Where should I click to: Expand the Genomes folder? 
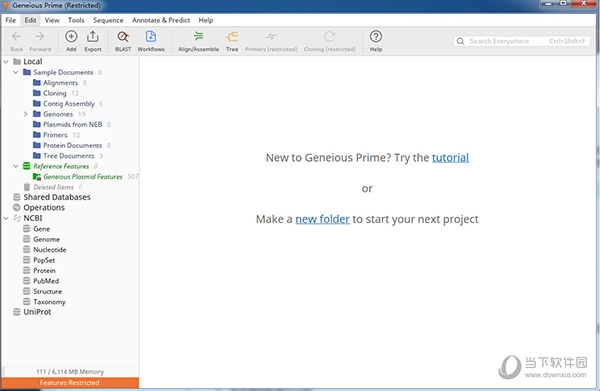coord(26,114)
